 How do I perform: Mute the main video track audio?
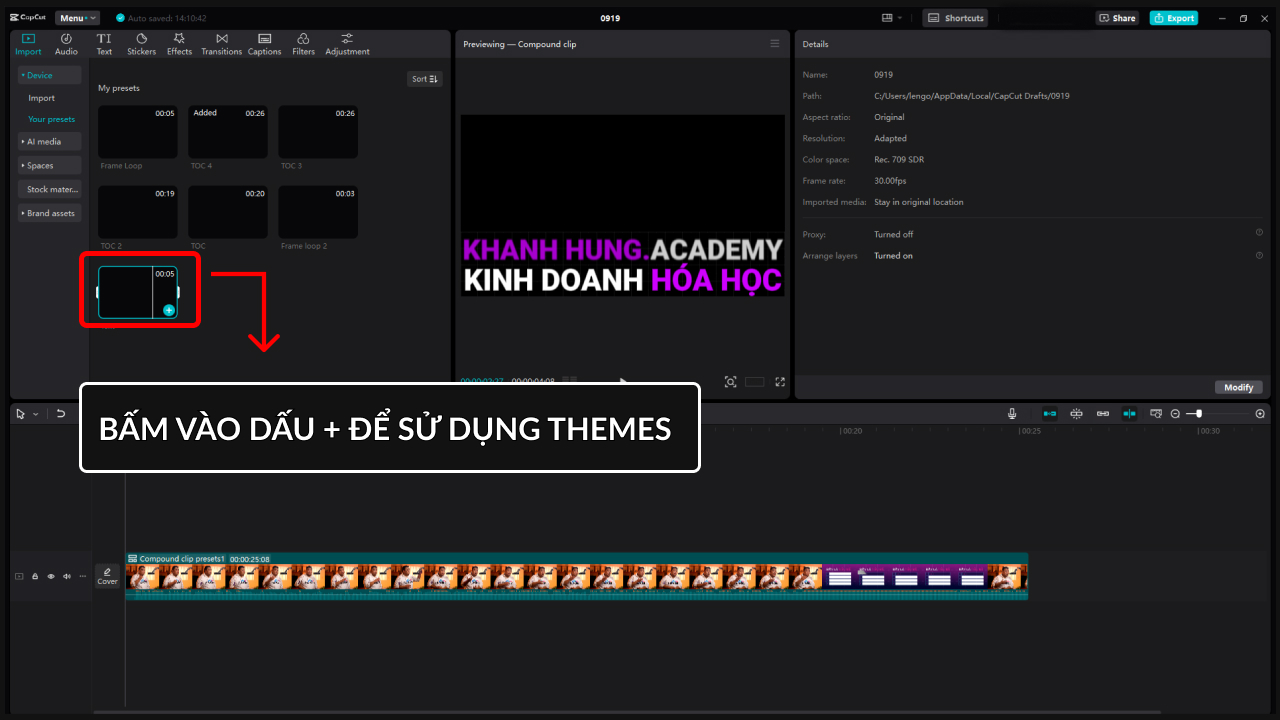pyautogui.click(x=67, y=576)
